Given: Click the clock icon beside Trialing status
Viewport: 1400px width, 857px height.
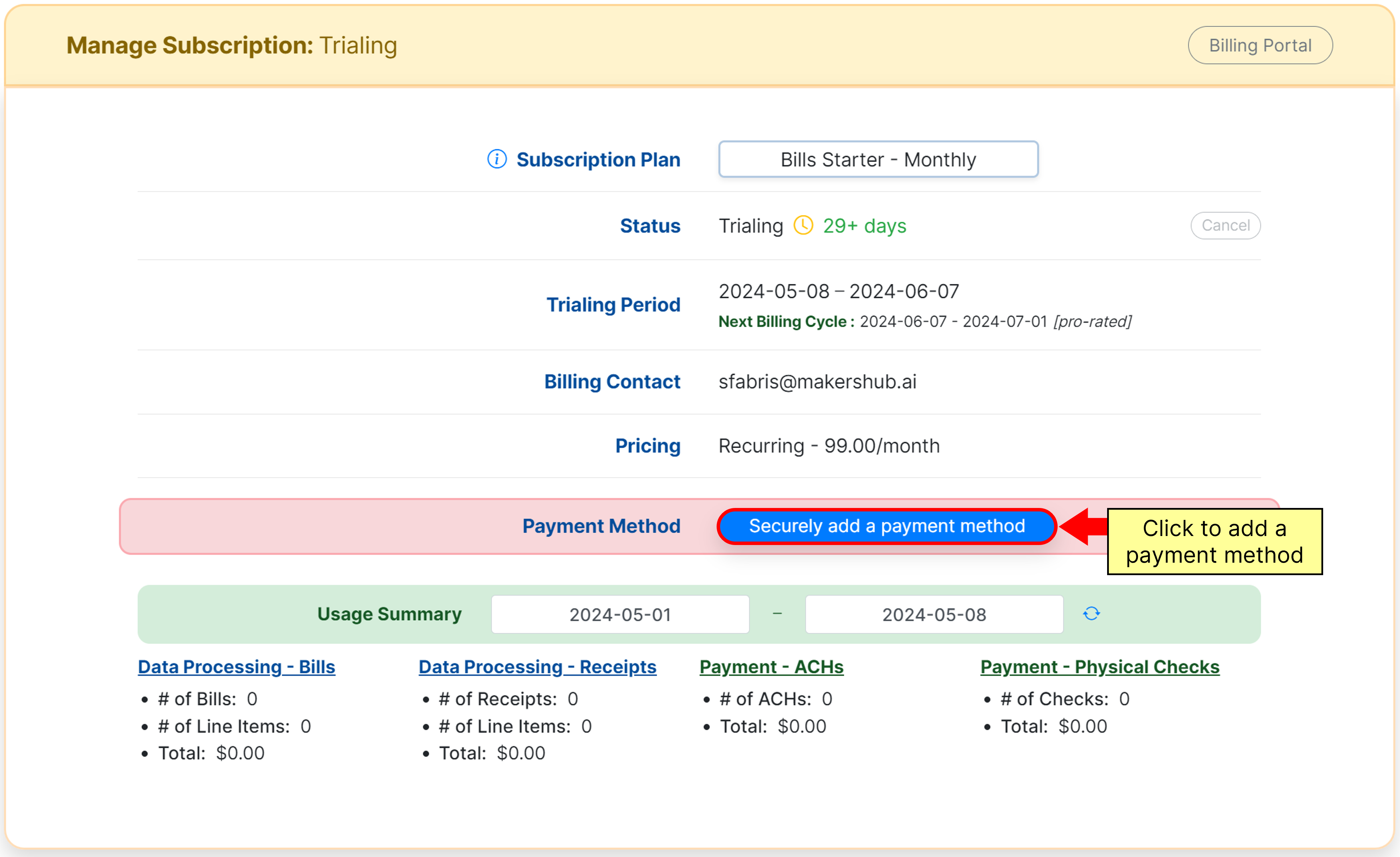Looking at the screenshot, I should click(x=803, y=225).
